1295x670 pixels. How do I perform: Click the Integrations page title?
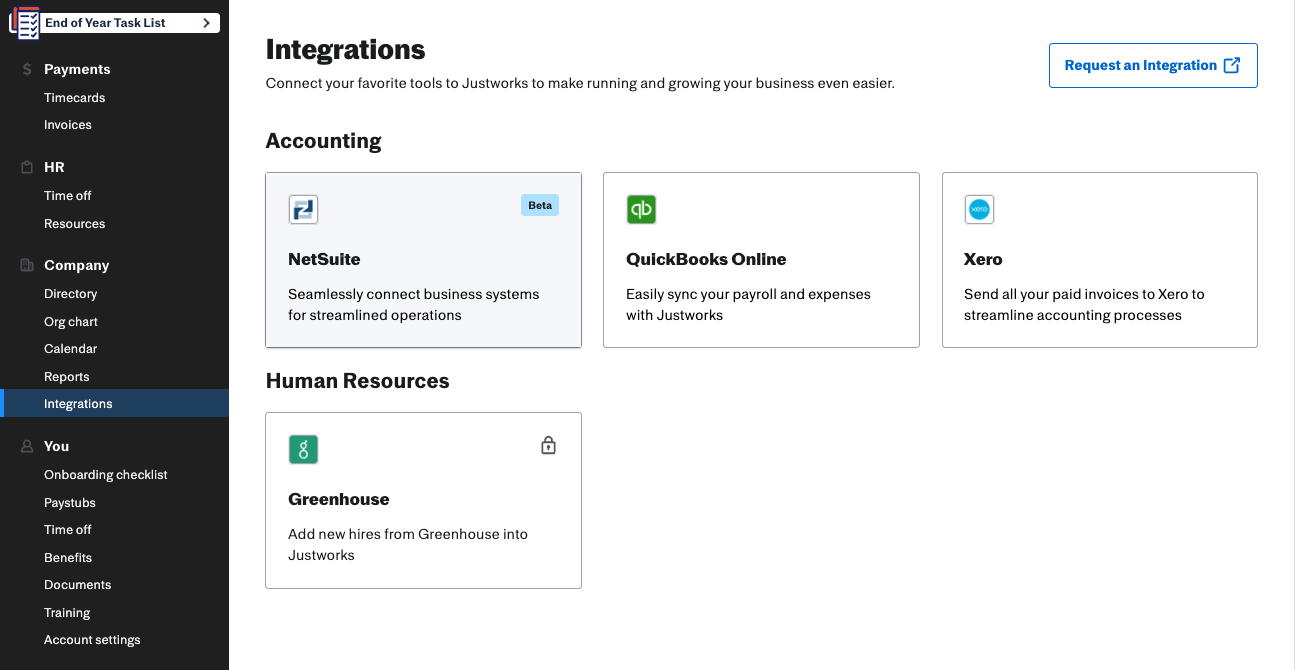click(346, 49)
